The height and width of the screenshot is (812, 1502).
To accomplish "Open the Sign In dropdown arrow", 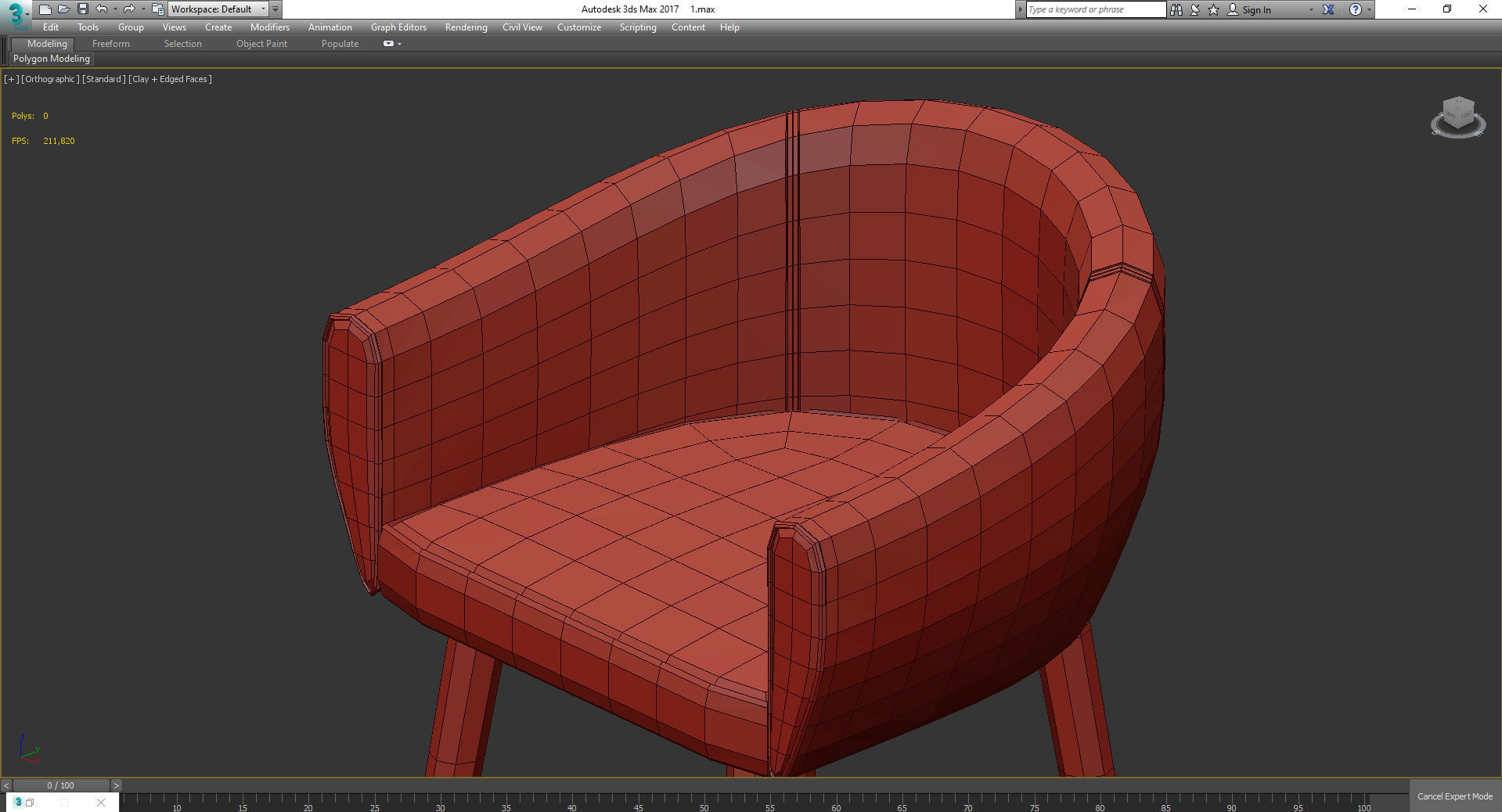I will (1311, 9).
